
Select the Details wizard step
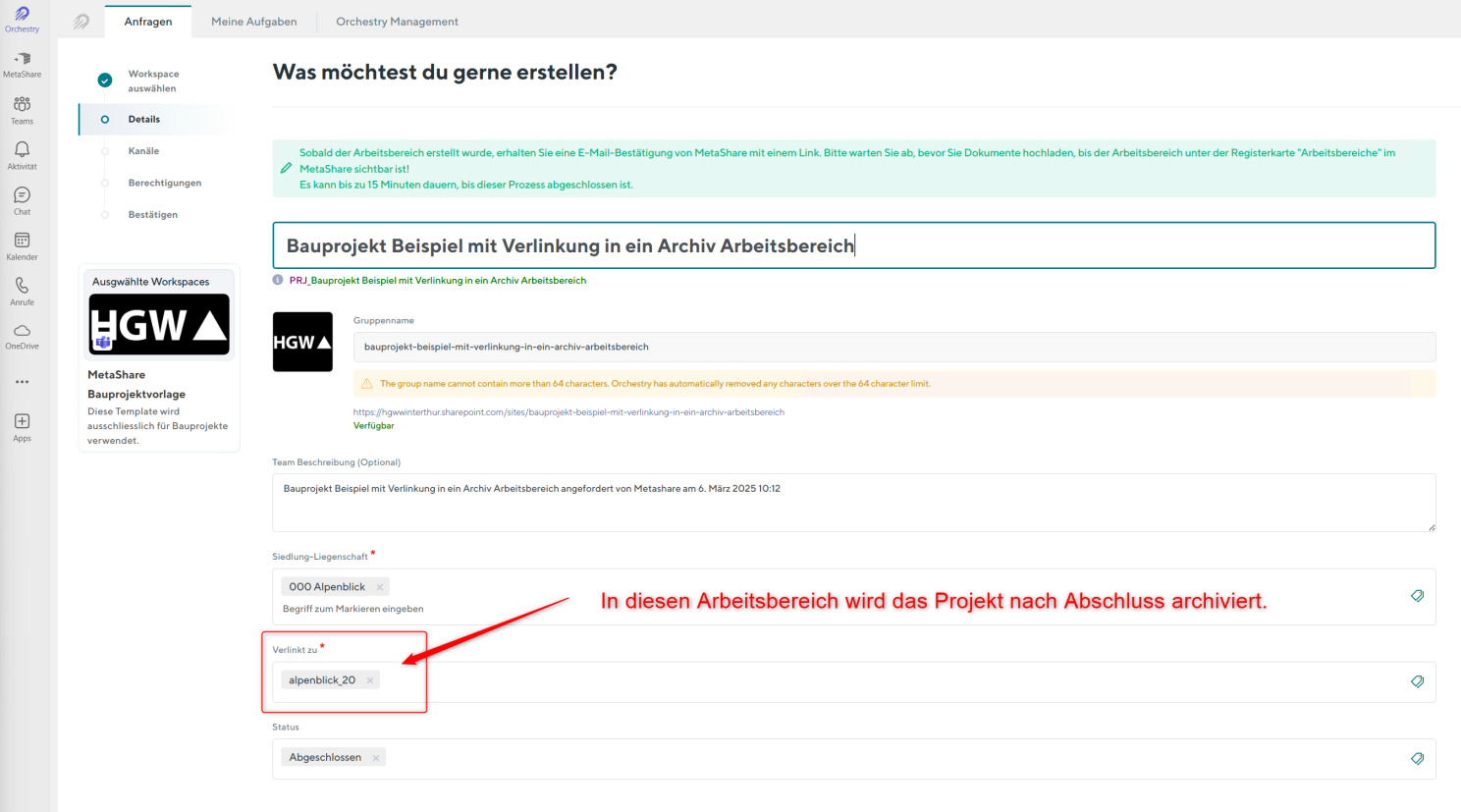(143, 120)
